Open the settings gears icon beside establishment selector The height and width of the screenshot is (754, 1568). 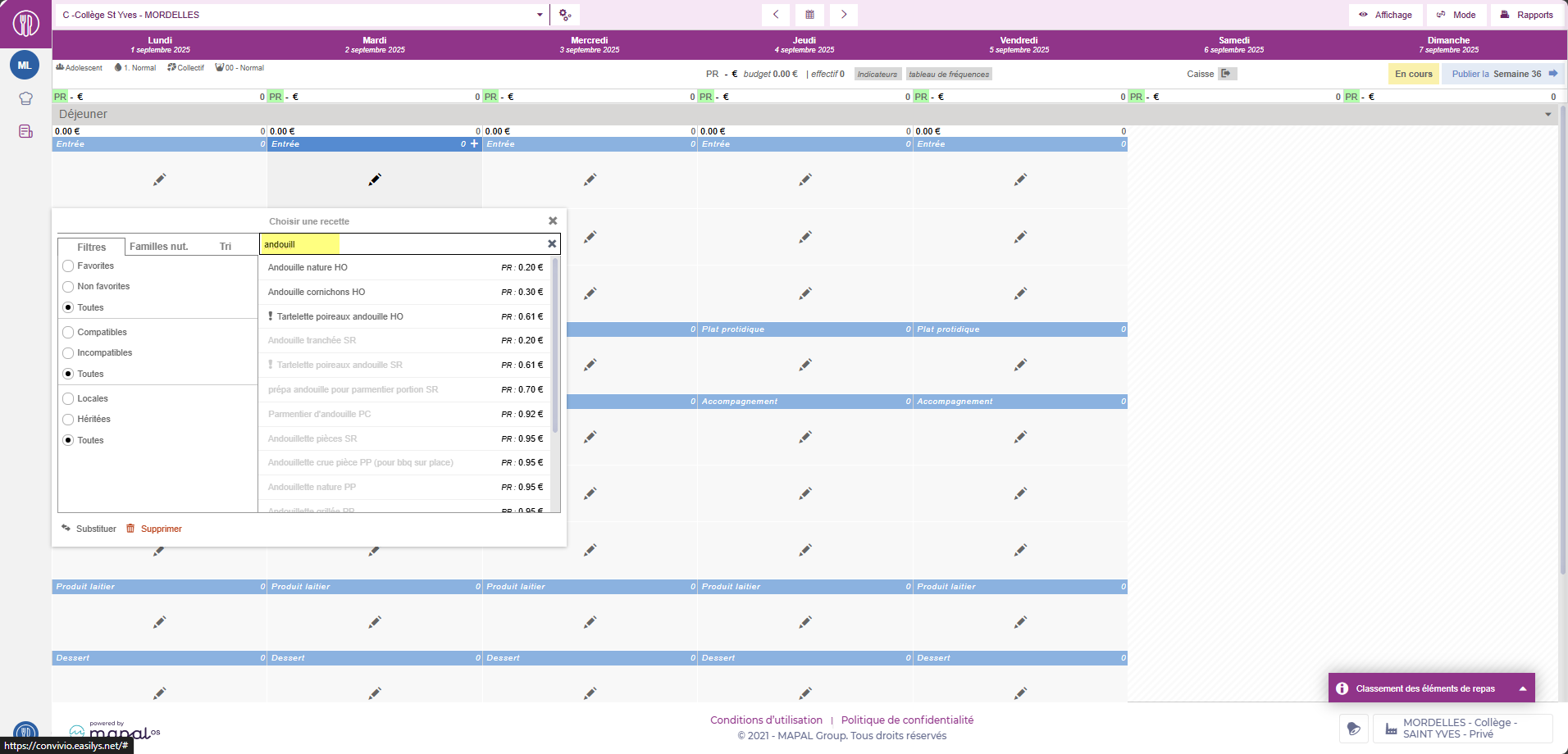point(565,15)
